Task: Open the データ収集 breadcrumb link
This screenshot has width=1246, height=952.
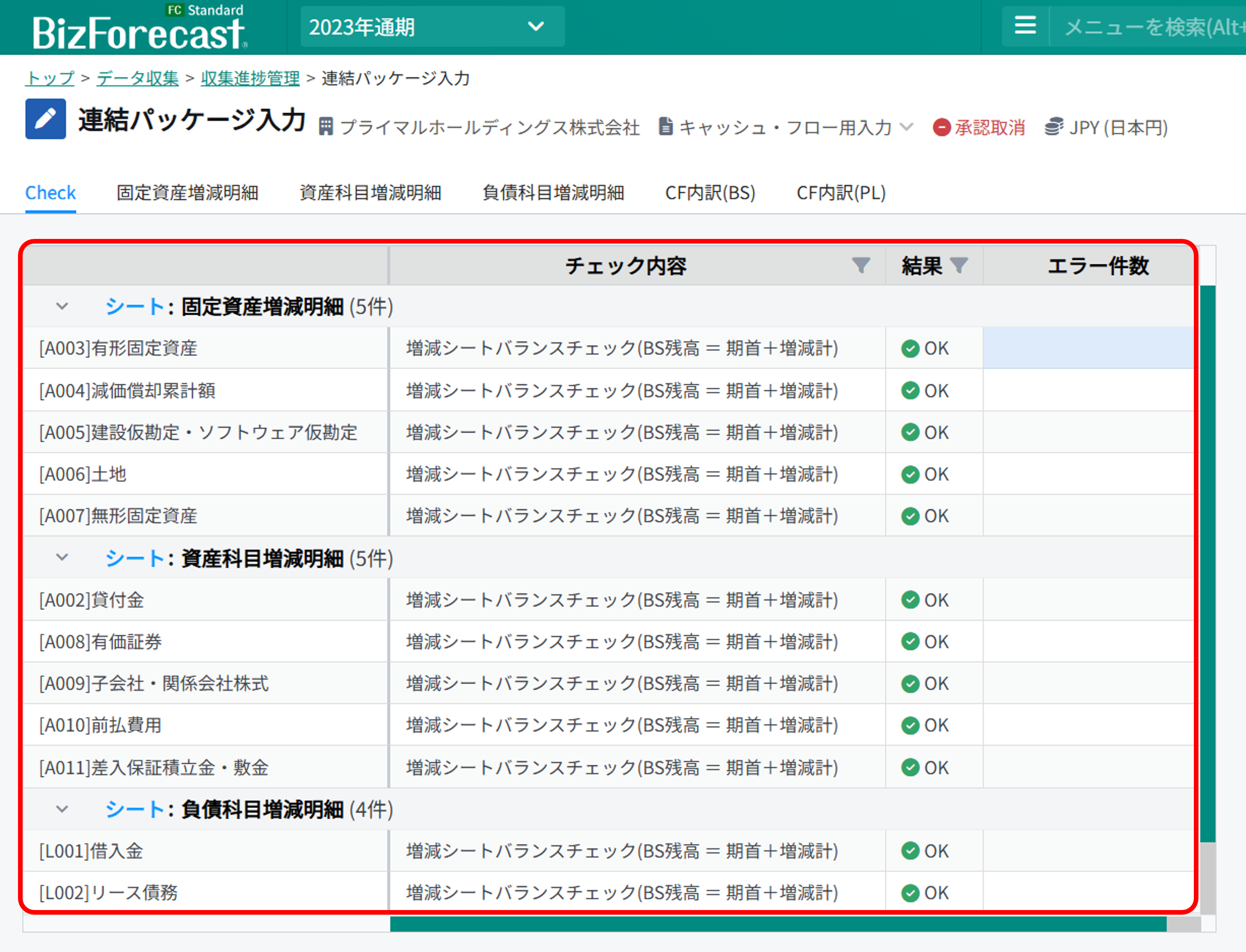Action: pos(137,78)
